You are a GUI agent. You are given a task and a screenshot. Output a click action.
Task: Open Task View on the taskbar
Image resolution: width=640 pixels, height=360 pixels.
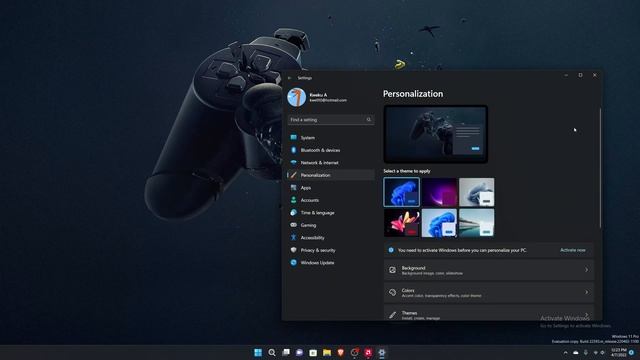(286, 352)
